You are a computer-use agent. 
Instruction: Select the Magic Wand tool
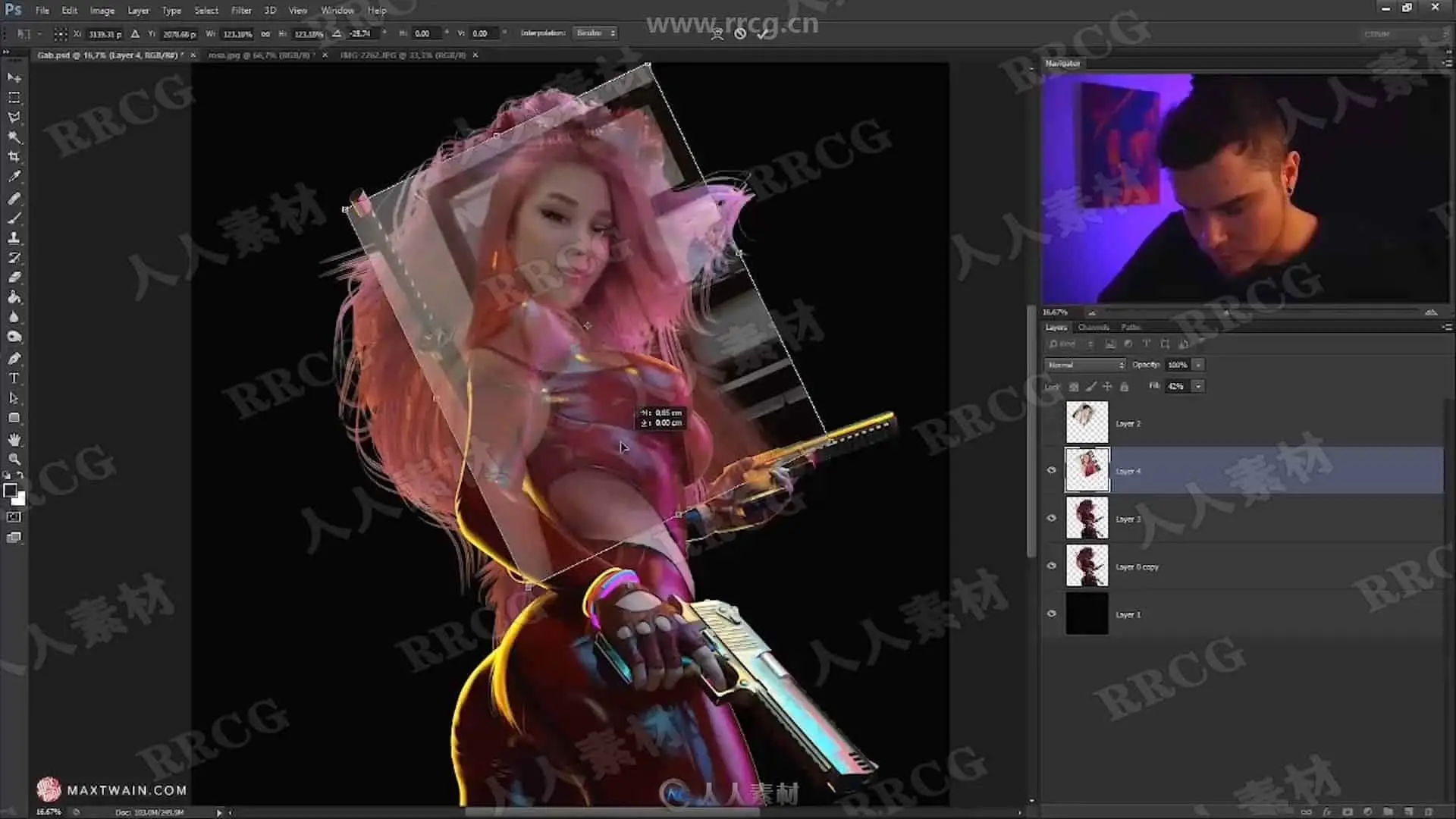pos(14,137)
